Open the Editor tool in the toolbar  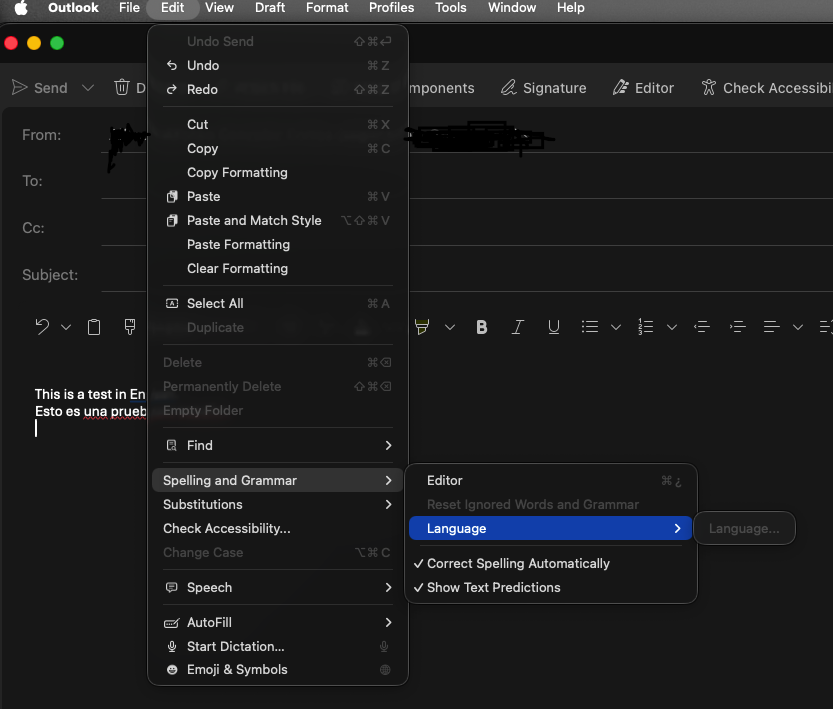643,88
